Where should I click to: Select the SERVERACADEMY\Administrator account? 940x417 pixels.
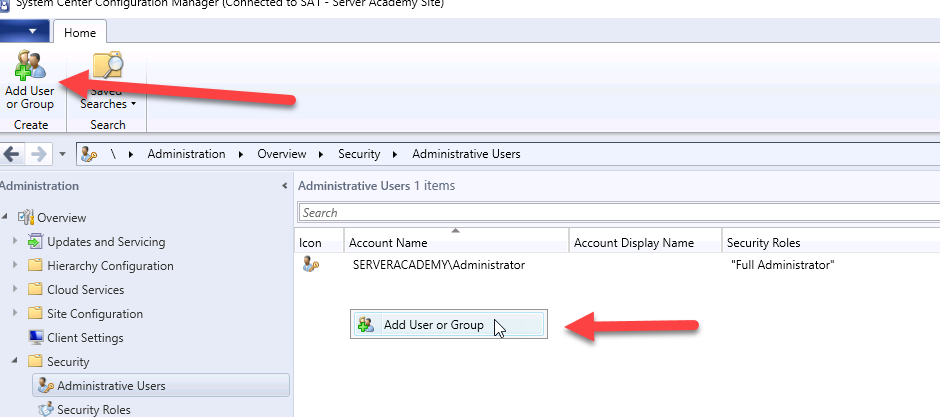439,265
